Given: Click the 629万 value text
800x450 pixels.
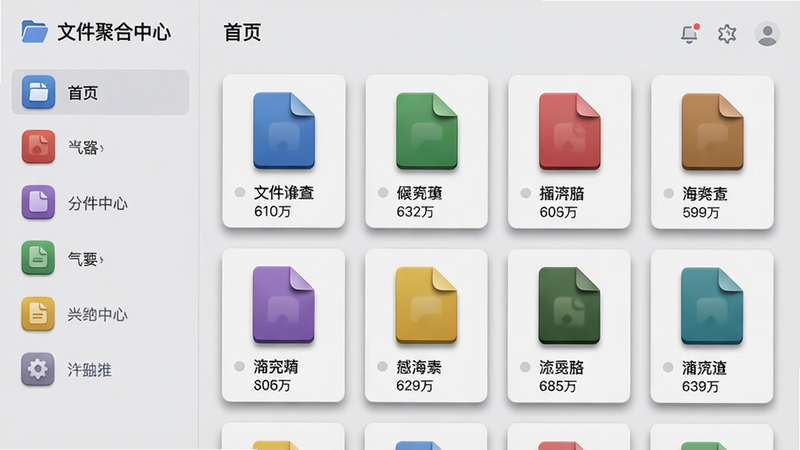Looking at the screenshot, I should [x=415, y=385].
